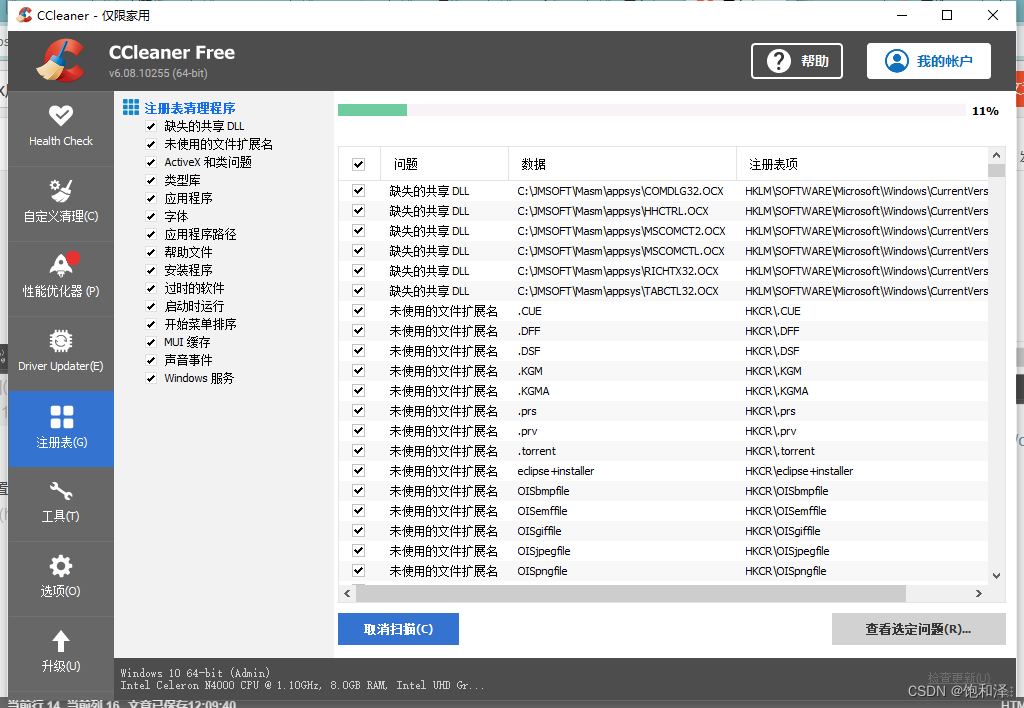Select the OISjpegfile data cell

click(544, 551)
